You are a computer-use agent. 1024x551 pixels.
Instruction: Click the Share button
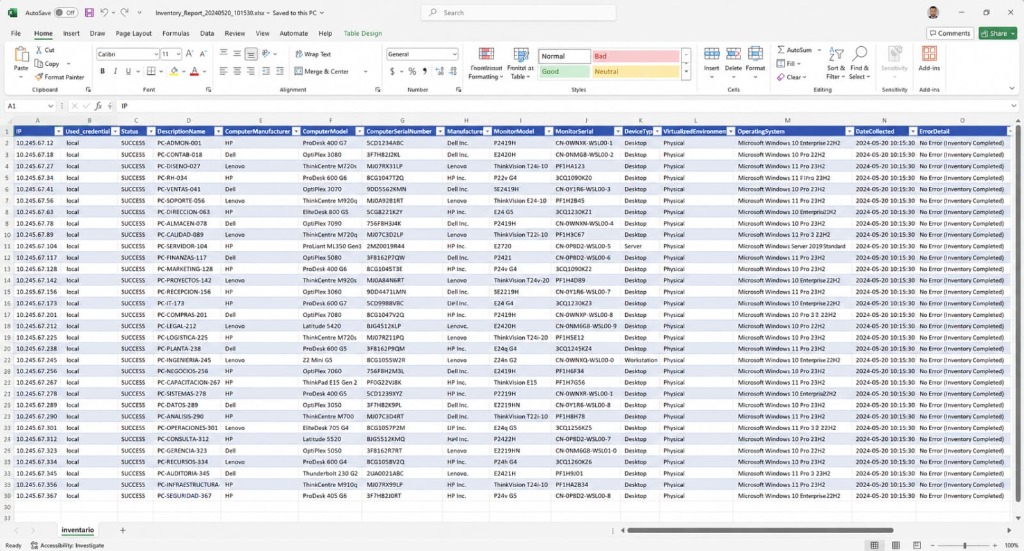pyautogui.click(x=997, y=33)
